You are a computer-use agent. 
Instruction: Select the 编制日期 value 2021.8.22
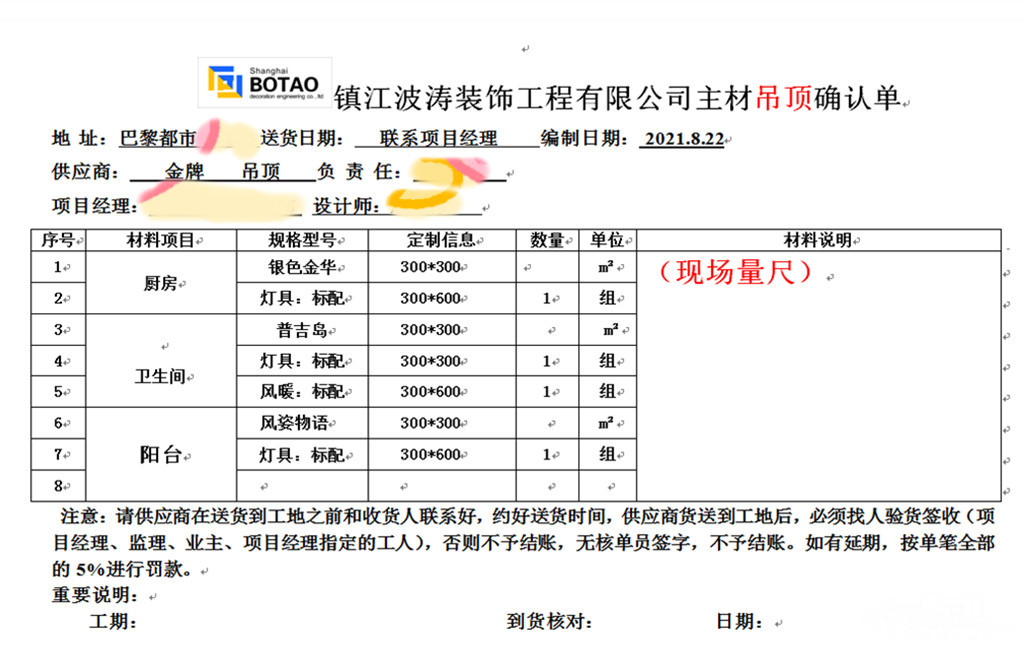[683, 139]
